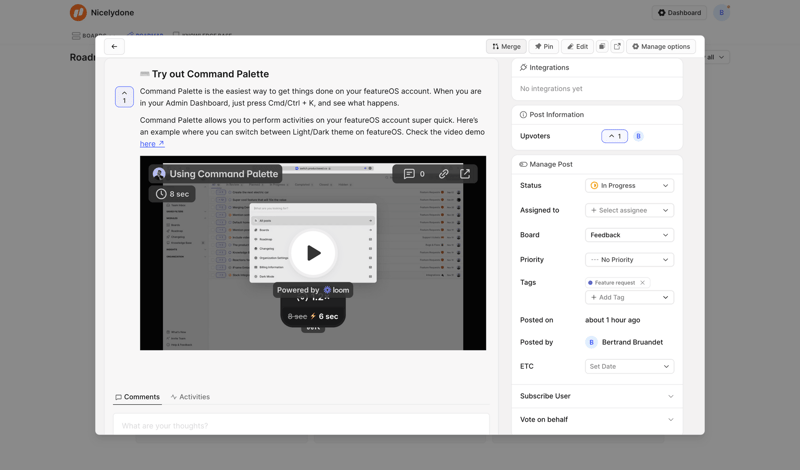The image size is (800, 470).
Task: Edit the post
Action: tap(578, 46)
